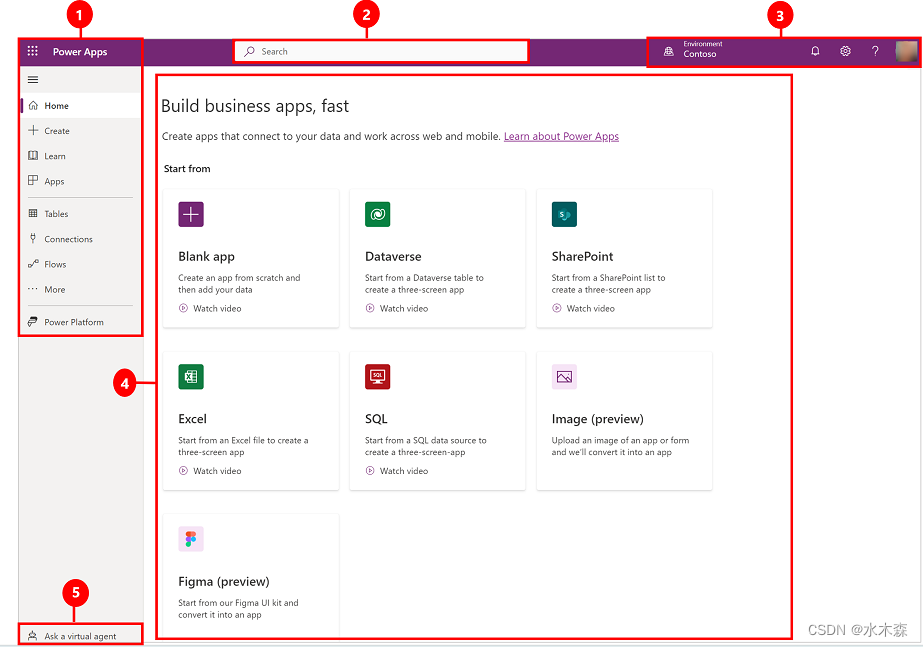Select the Dataverse tile icon
The height and width of the screenshot is (647, 923).
click(x=378, y=214)
